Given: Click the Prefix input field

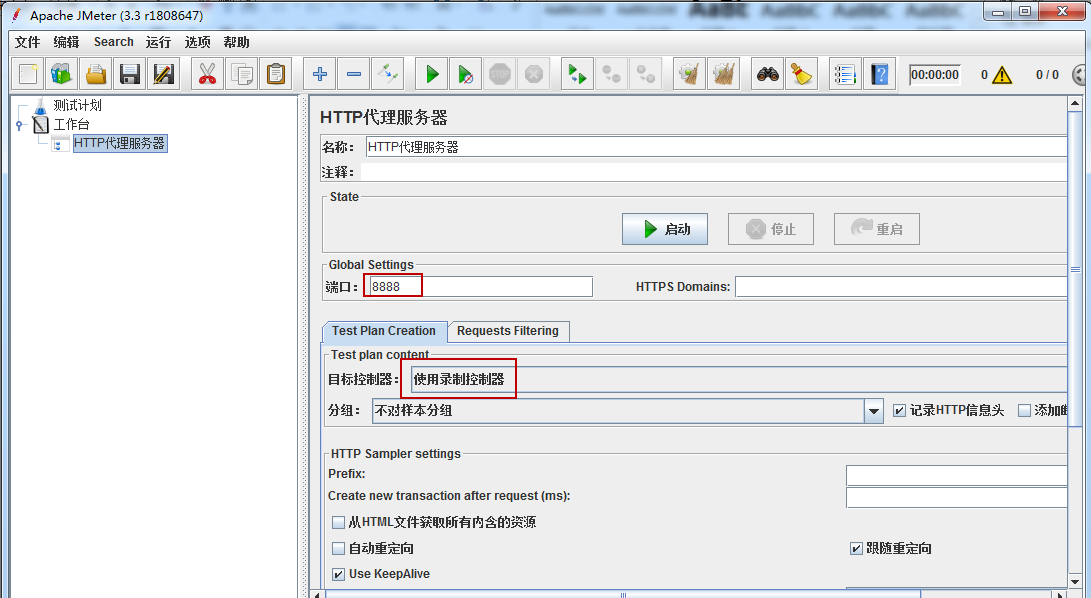Looking at the screenshot, I should [x=956, y=475].
